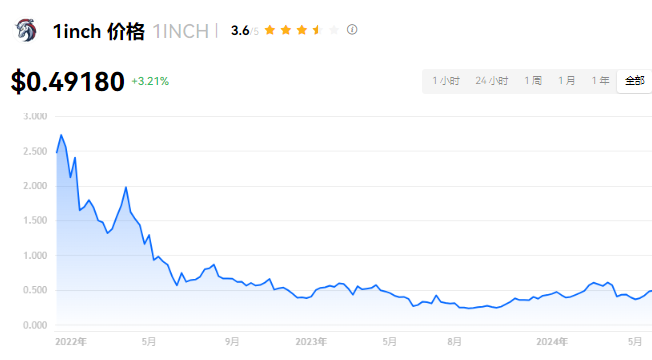The width and height of the screenshot is (652, 360).
Task: Click the chart peak near 2022年
Action: tap(62, 135)
